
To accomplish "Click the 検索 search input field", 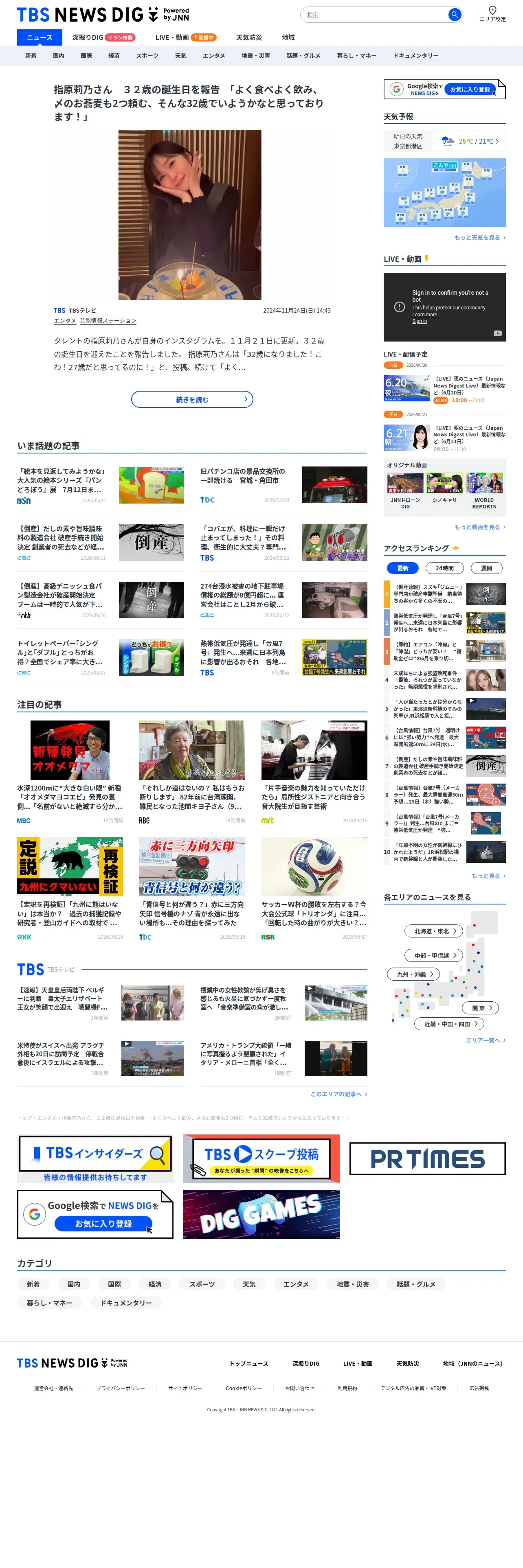I will tap(375, 15).
